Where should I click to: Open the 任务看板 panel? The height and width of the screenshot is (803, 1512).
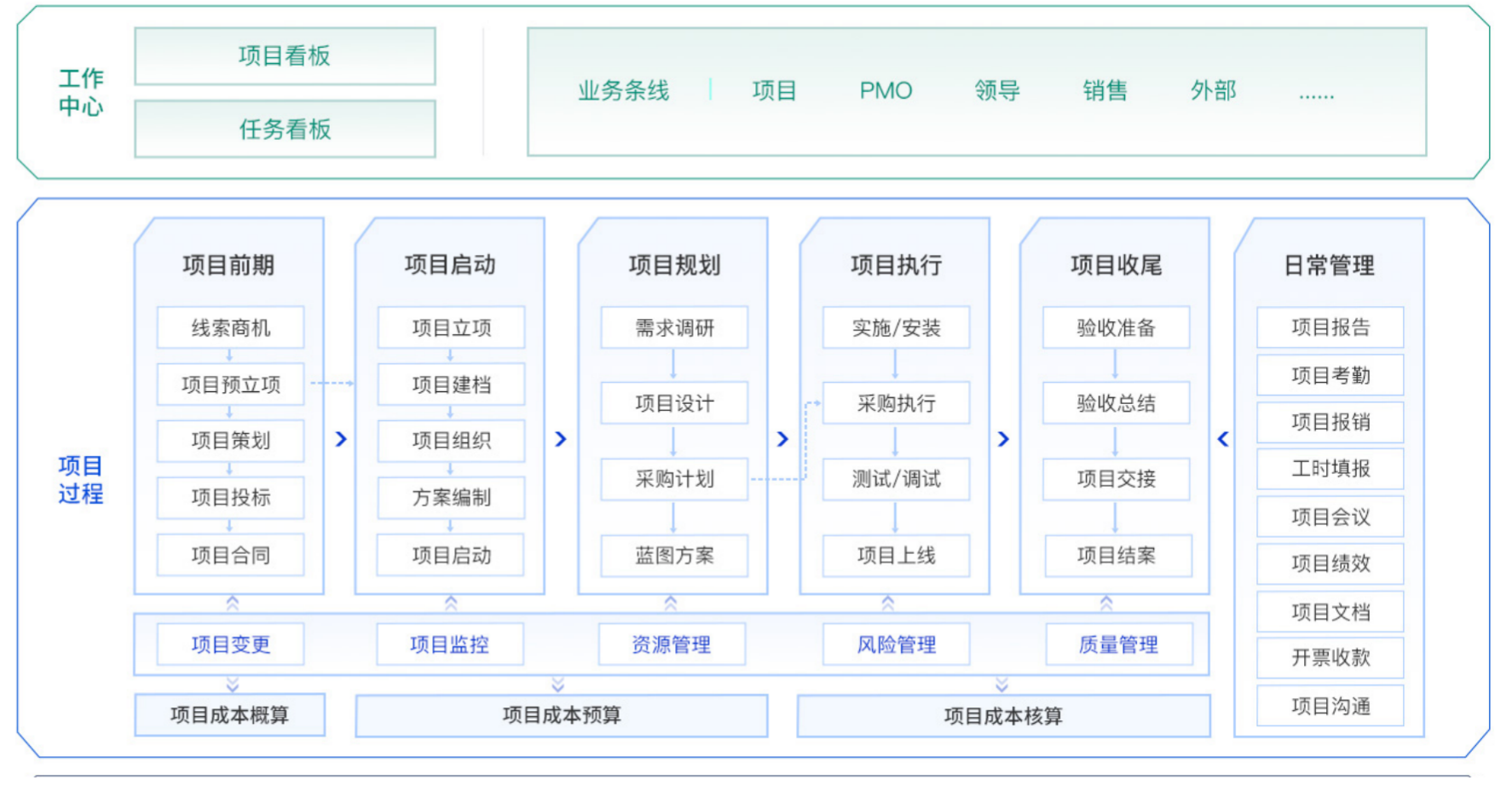coord(285,129)
